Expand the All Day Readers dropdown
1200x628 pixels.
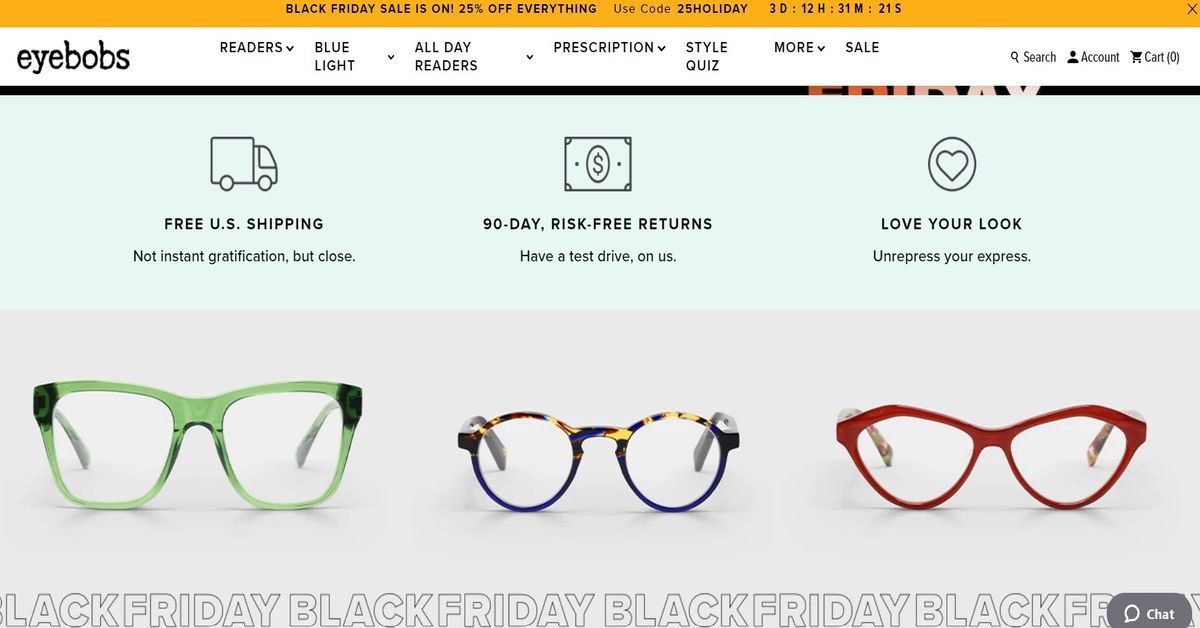474,56
